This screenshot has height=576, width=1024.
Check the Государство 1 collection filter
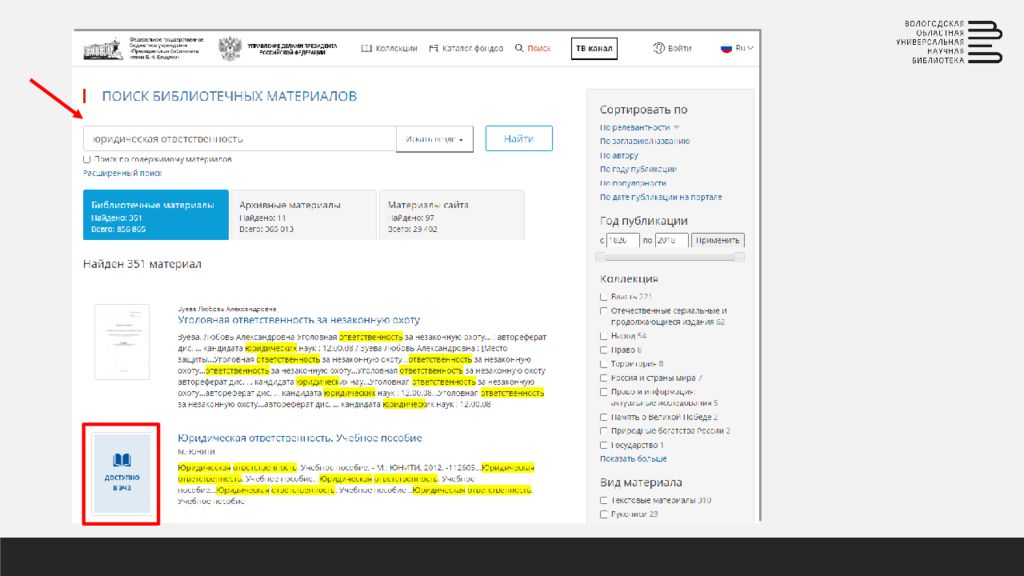603,445
